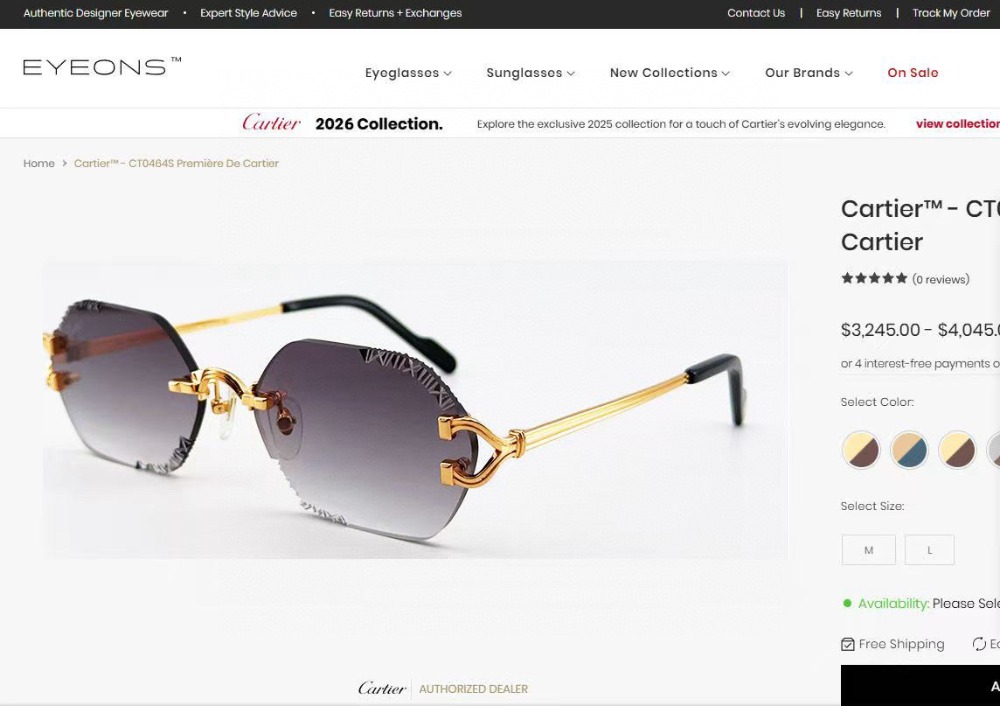Open the Our Brands dropdown
The width and height of the screenshot is (1000, 706).
[x=809, y=73]
